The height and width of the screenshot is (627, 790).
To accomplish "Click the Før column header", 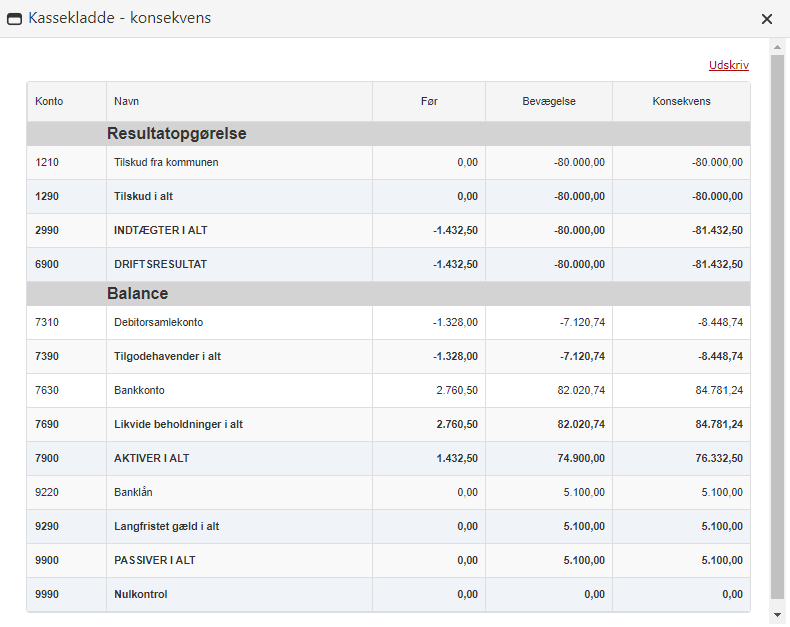I will [429, 101].
